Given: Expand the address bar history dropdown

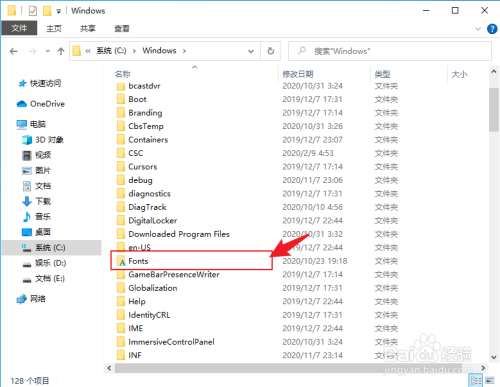Looking at the screenshot, I should 251,51.
